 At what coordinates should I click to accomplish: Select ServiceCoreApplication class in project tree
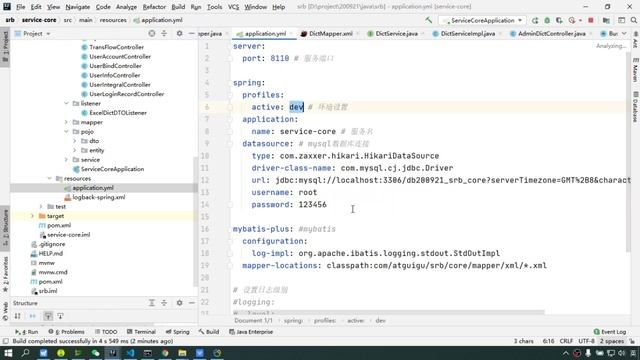[x=112, y=169]
